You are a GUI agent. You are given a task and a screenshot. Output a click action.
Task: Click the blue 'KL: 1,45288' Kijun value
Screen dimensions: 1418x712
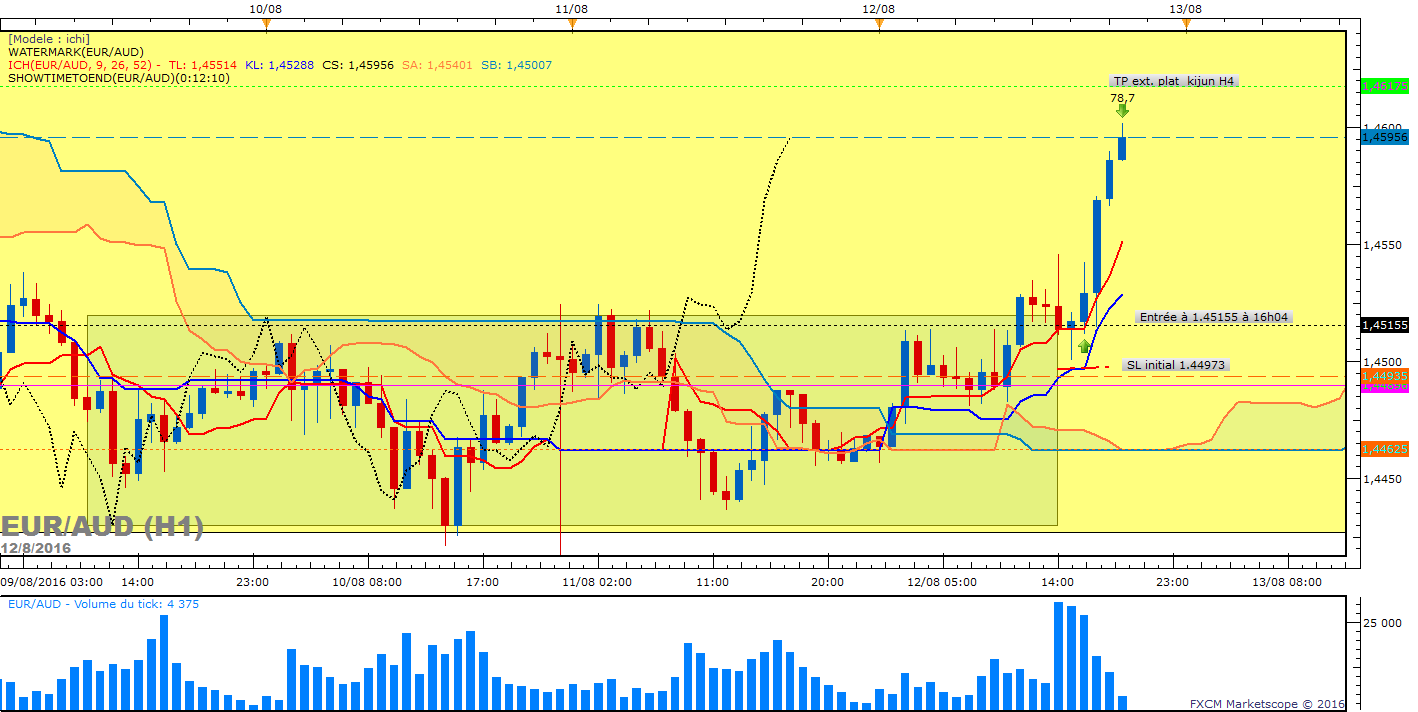[x=279, y=65]
